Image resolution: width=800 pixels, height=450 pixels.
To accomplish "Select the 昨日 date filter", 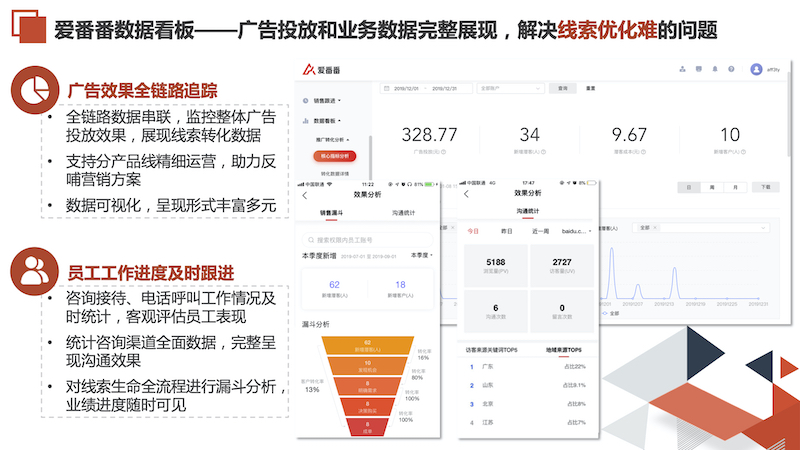I will point(507,231).
